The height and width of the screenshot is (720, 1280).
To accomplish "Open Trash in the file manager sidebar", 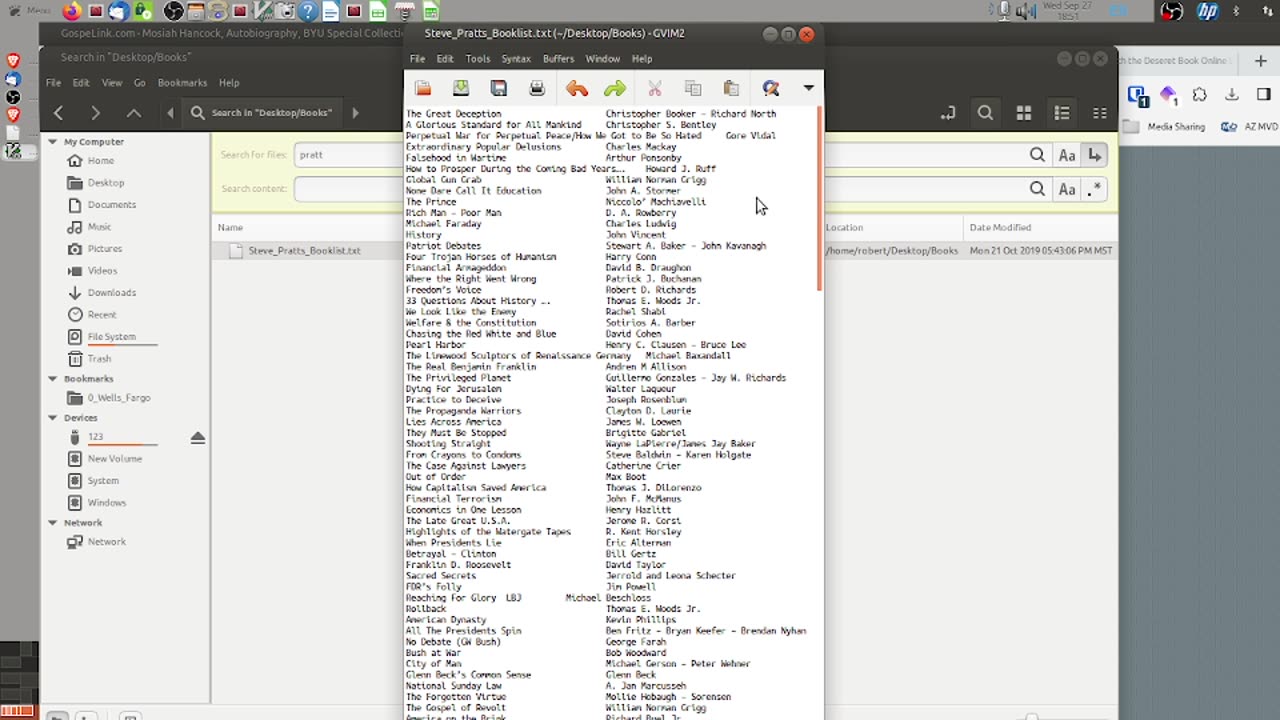I will 99,359.
